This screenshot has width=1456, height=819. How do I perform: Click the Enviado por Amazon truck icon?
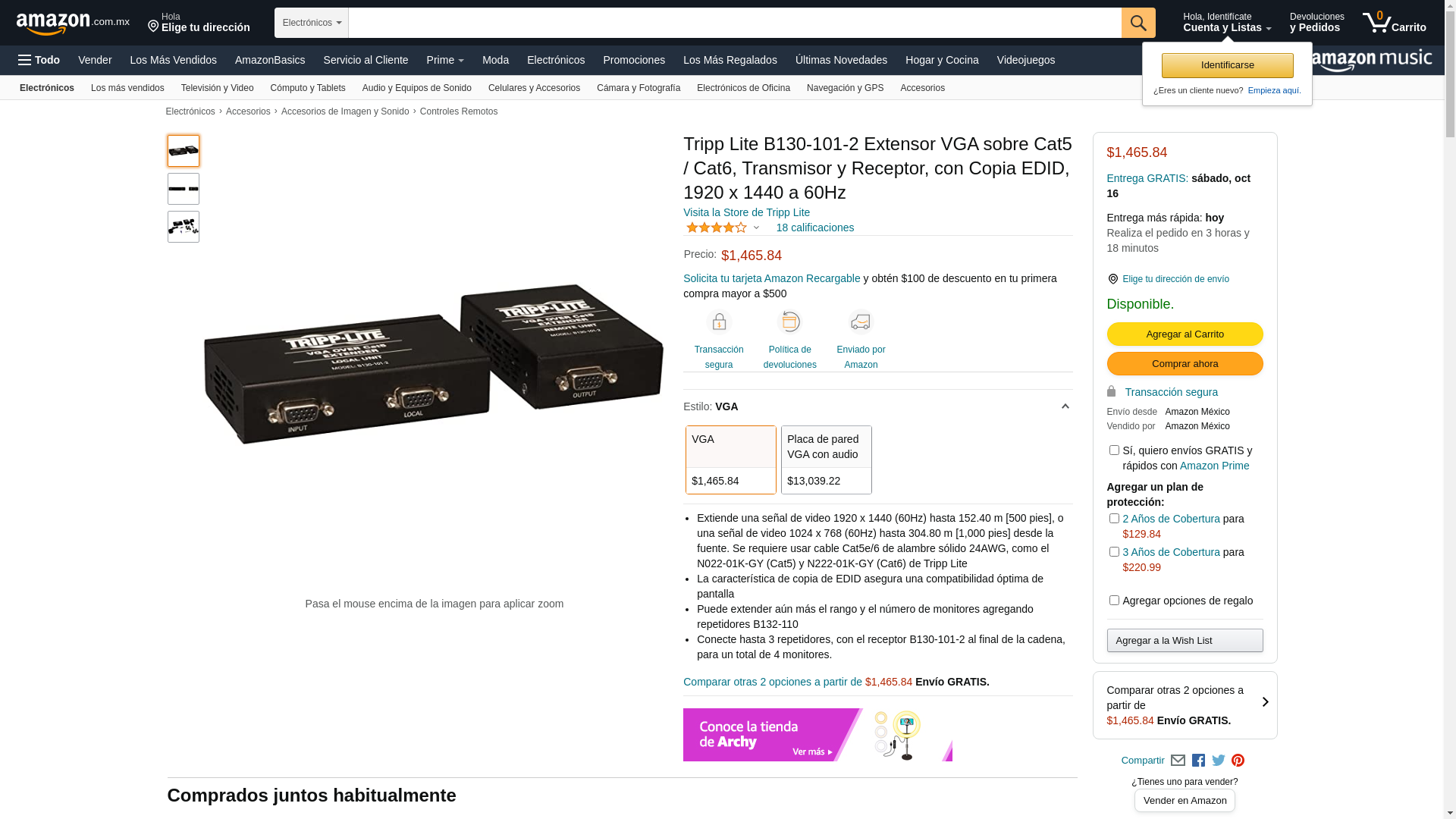[x=861, y=322]
